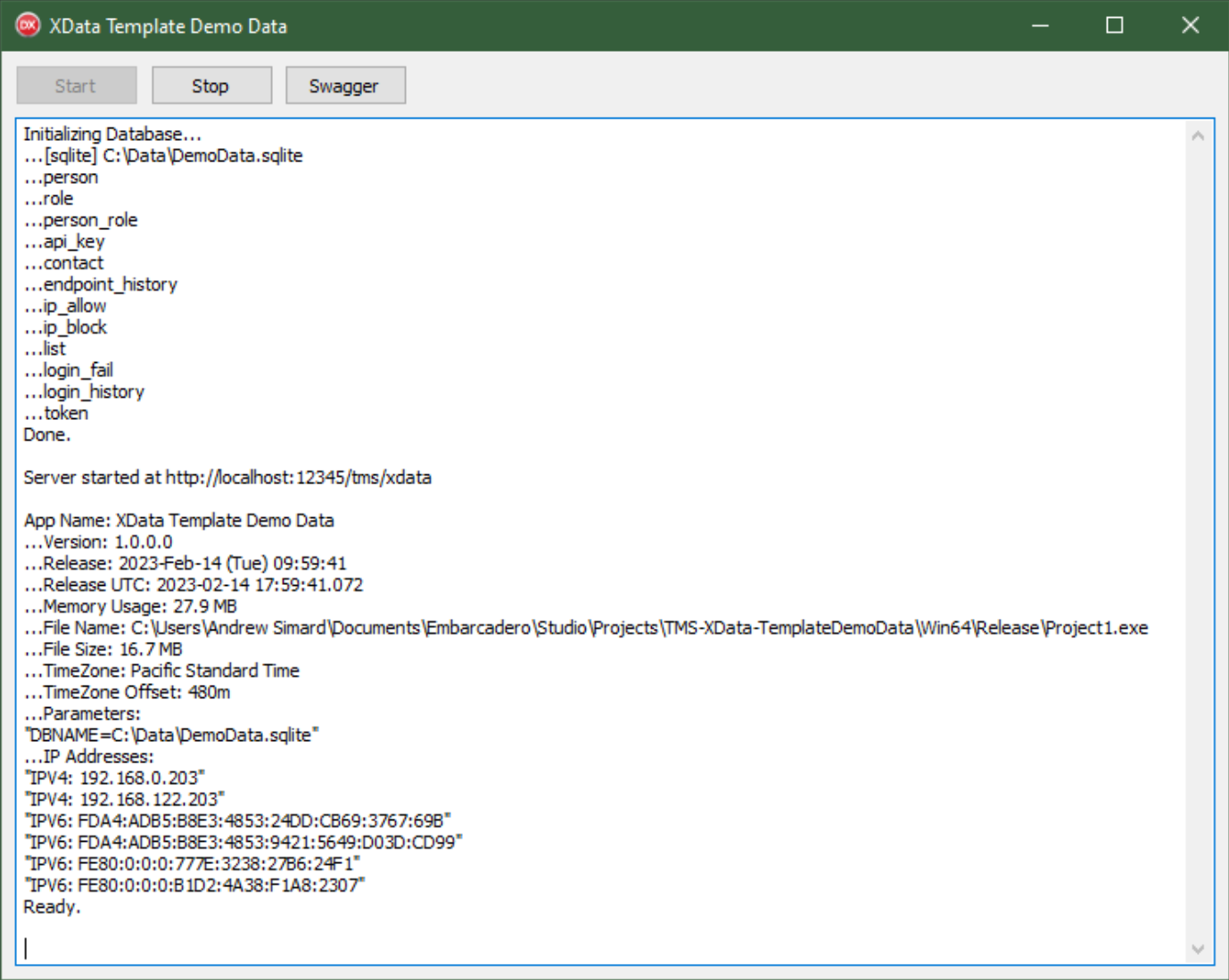The width and height of the screenshot is (1229, 980).
Task: Click the IPV6 line ending D03D:CD99
Action: 243,842
